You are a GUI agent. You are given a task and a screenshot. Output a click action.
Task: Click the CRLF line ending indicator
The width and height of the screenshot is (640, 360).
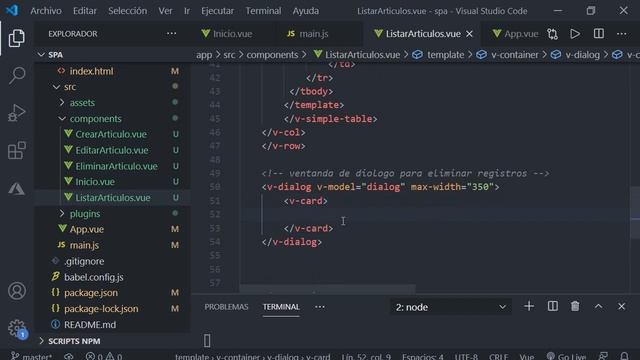498,356
